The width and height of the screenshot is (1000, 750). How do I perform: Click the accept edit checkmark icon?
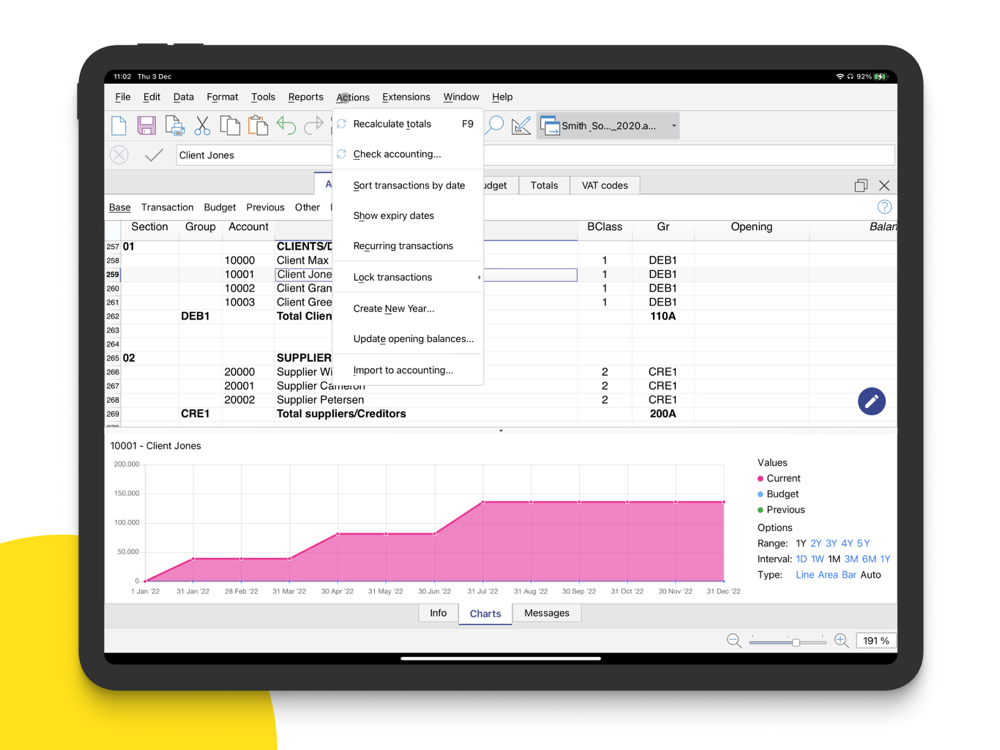pyautogui.click(x=154, y=155)
